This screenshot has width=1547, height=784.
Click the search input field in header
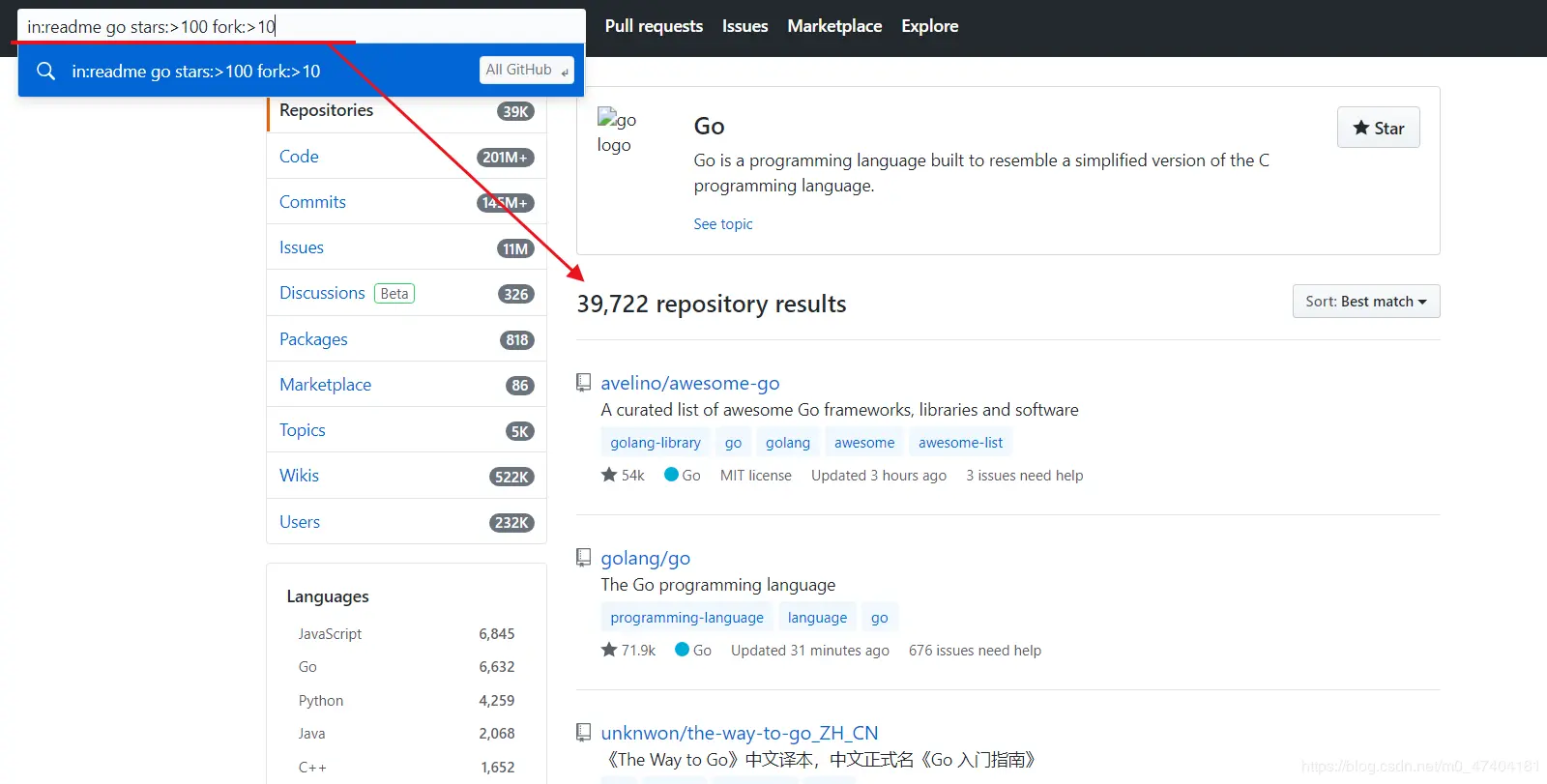(x=301, y=26)
